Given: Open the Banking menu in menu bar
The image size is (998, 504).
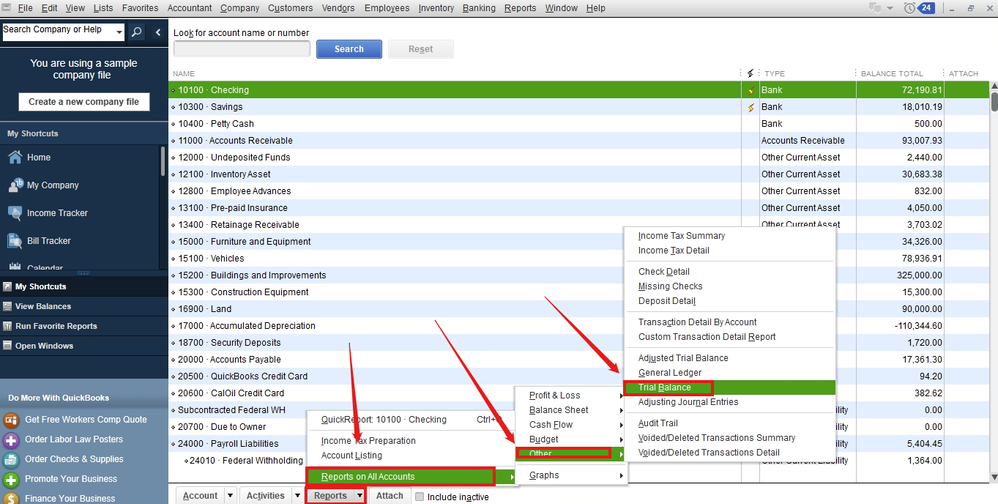Looking at the screenshot, I should (479, 8).
